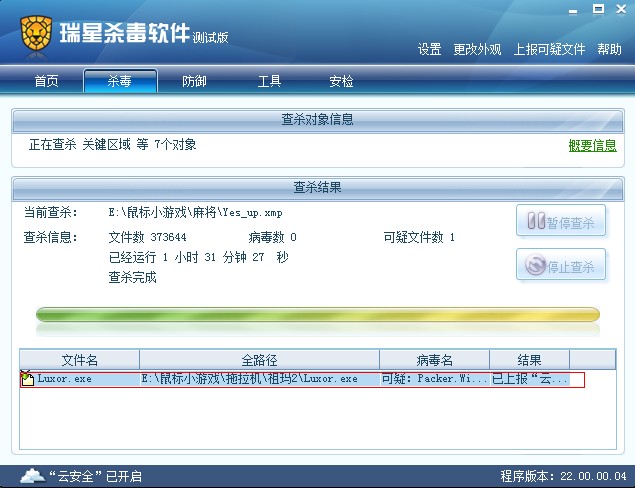Screen dimensions: 635x488
Task: Click 更改外观 to change skin
Action: [x=477, y=49]
